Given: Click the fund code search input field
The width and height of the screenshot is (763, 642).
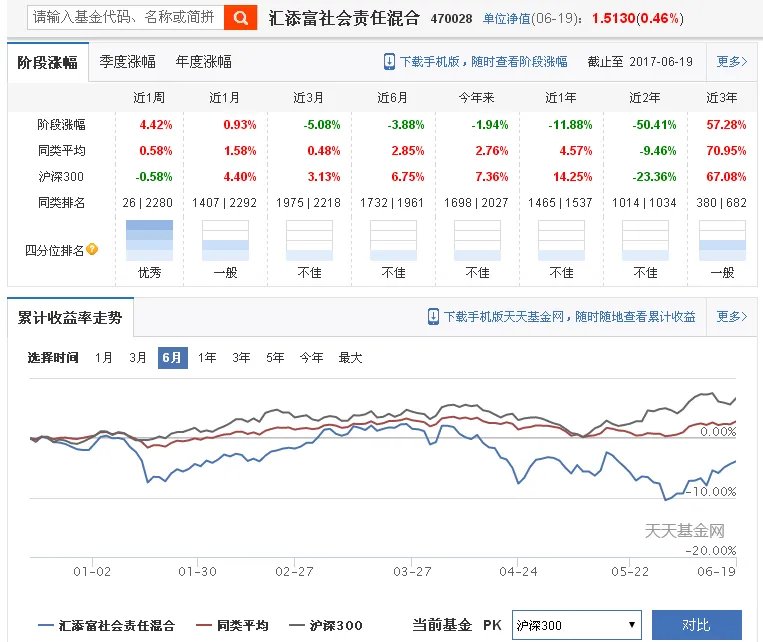Looking at the screenshot, I should click(x=126, y=18).
